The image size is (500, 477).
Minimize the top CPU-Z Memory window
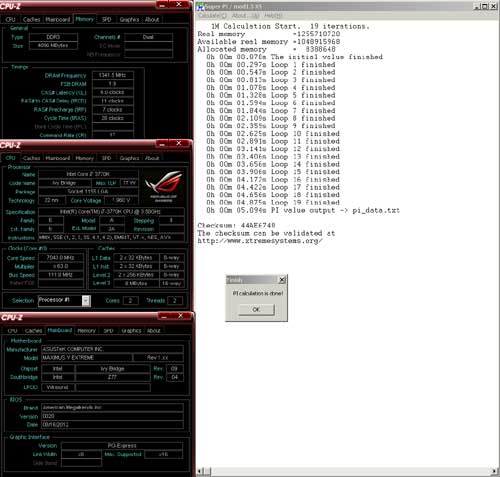(162, 5)
